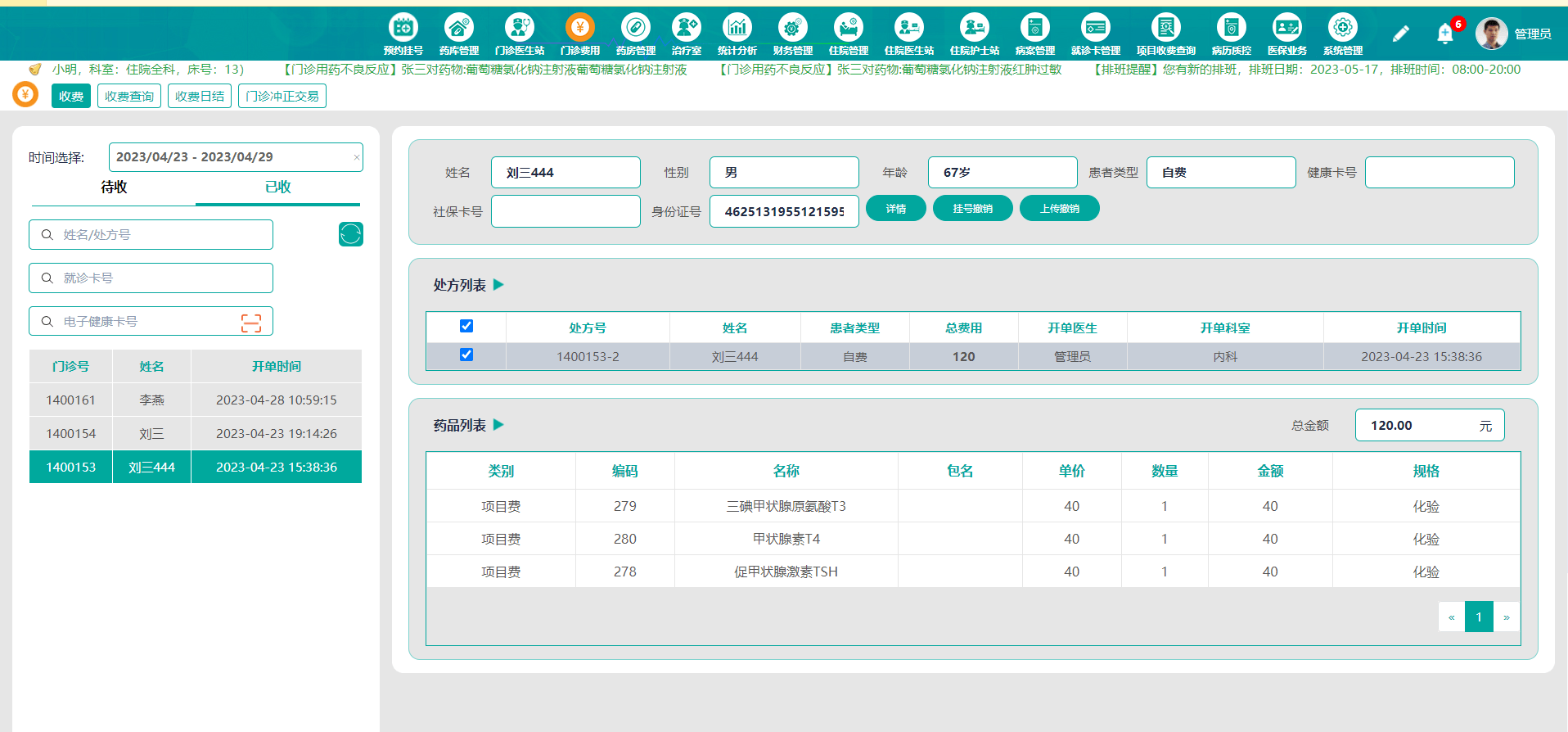Click the green refresh icon button

pos(351,234)
